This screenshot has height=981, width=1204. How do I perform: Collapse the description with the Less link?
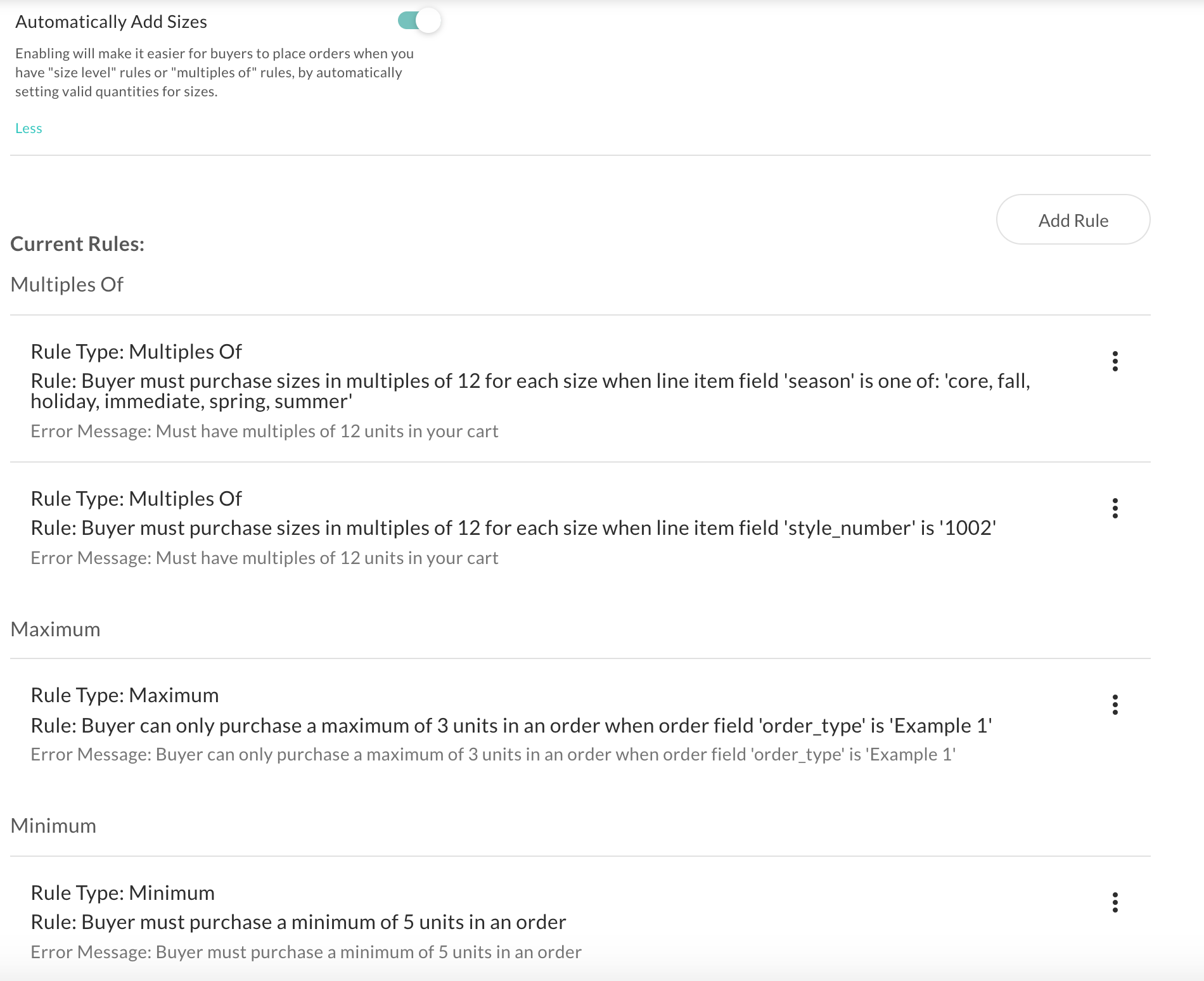point(29,128)
